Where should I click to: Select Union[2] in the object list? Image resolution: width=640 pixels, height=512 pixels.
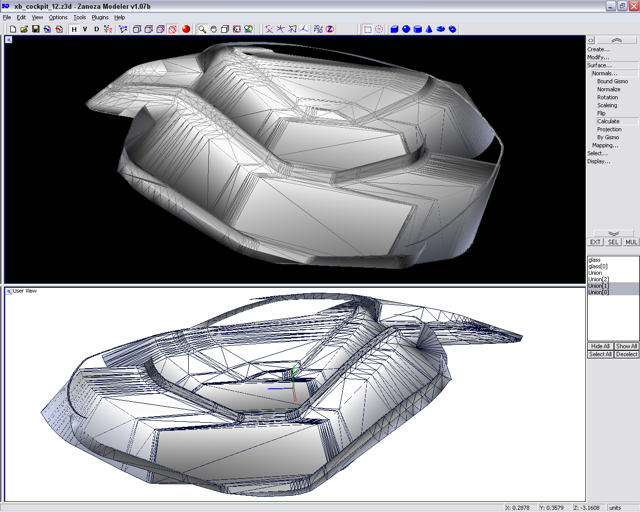pos(599,279)
